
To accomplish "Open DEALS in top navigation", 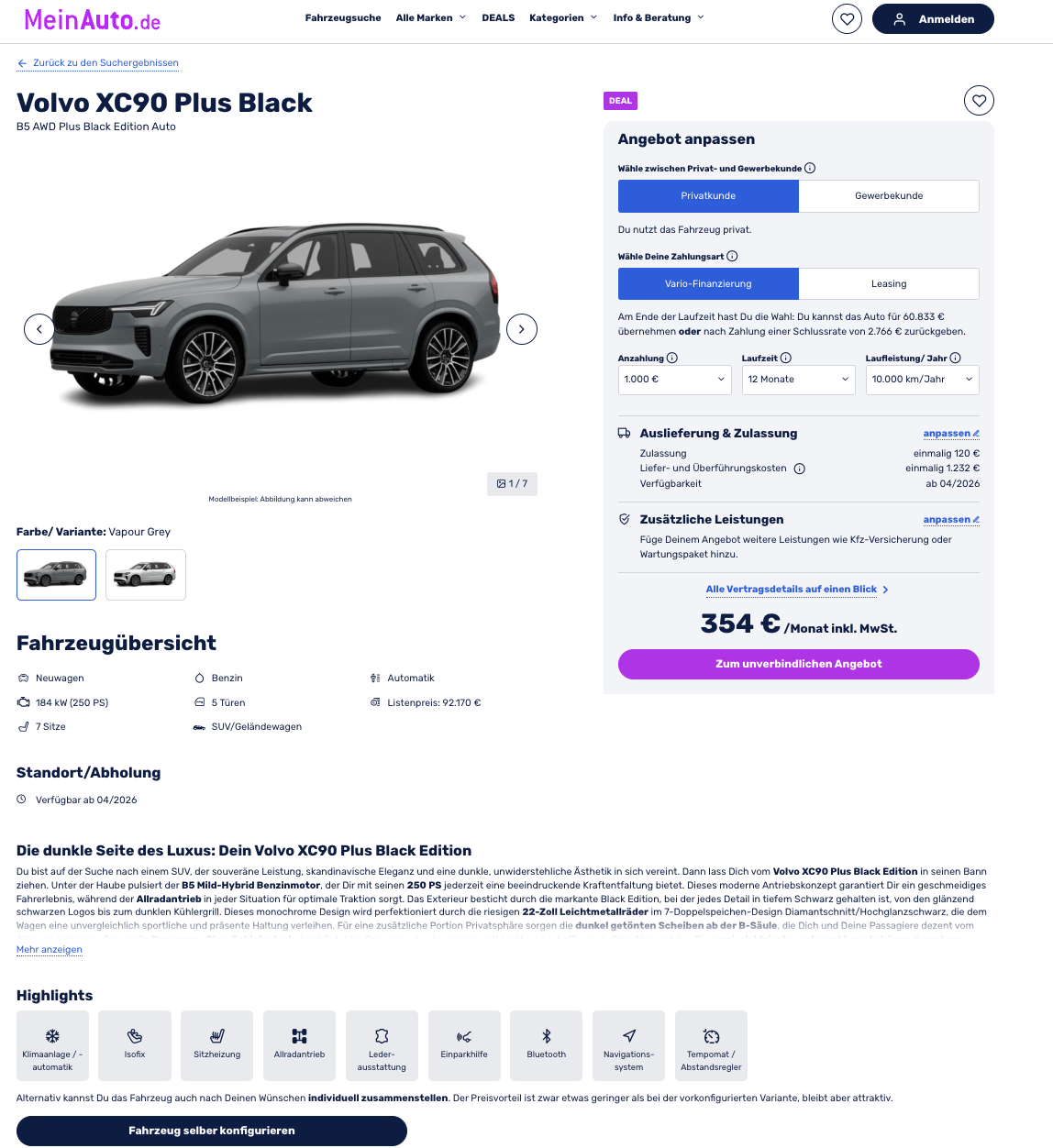I will click(498, 18).
